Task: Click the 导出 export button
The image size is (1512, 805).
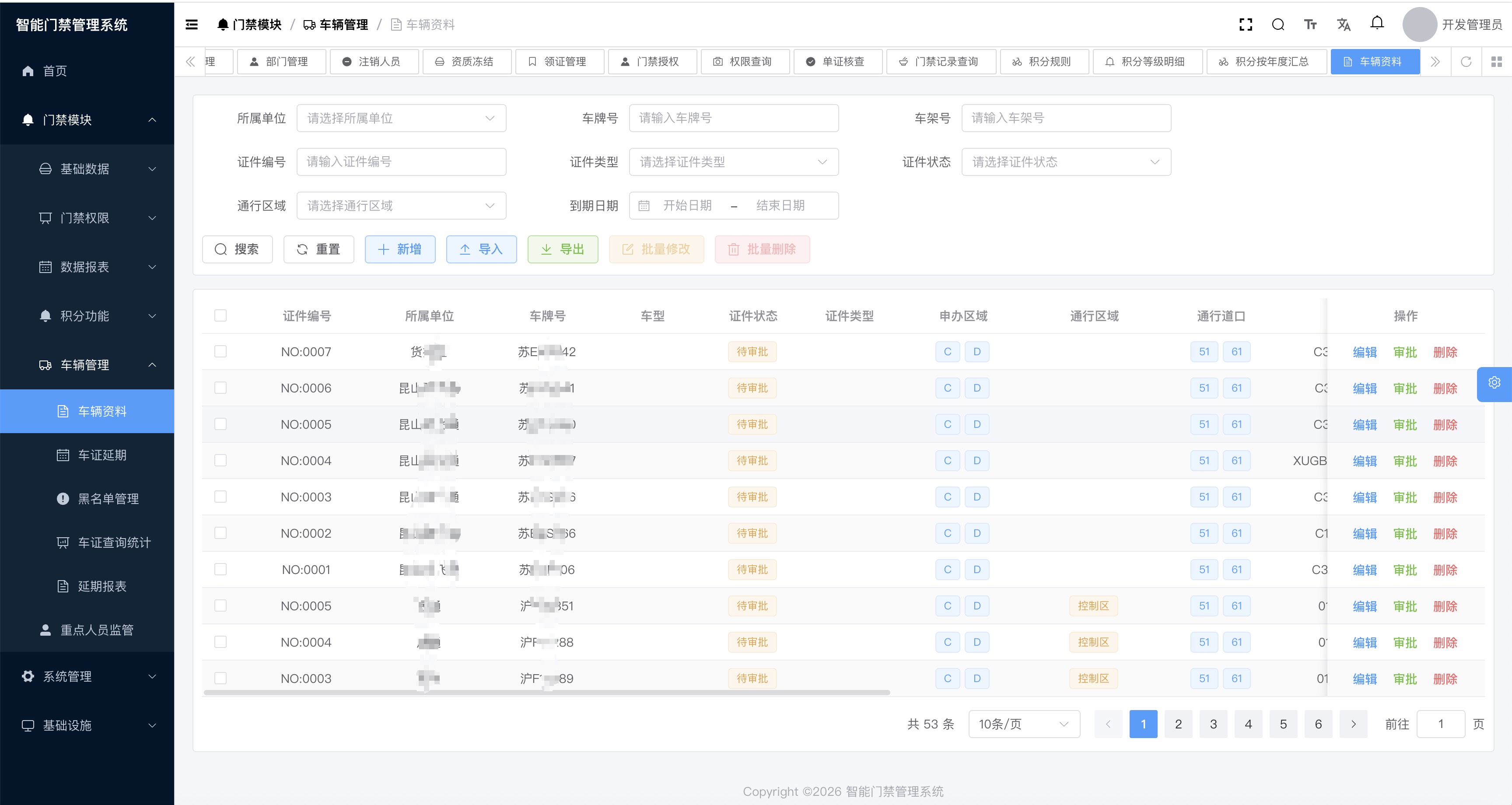Action: tap(563, 249)
